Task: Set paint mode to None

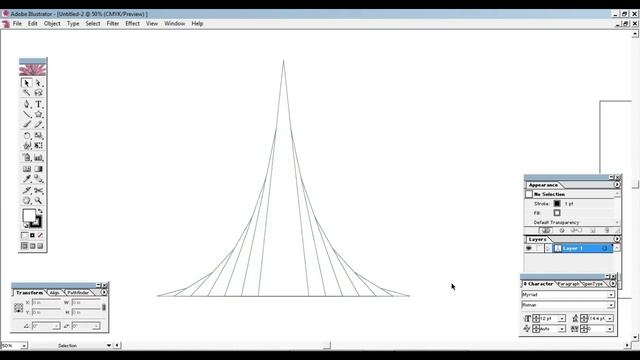Action: click(x=40, y=236)
